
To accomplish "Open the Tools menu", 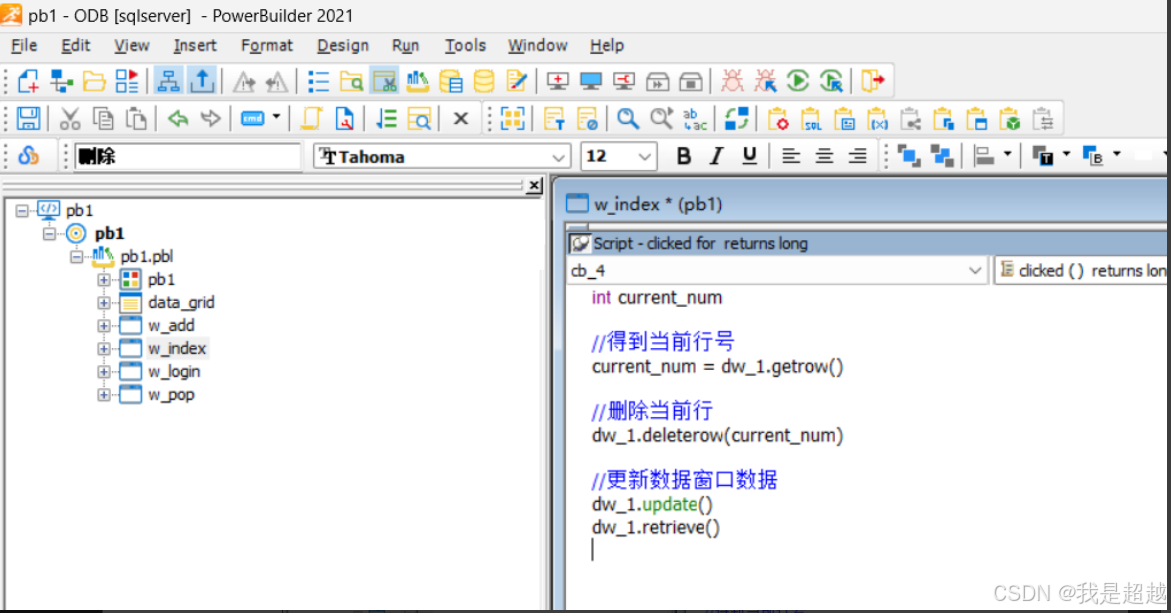I will pyautogui.click(x=465, y=45).
